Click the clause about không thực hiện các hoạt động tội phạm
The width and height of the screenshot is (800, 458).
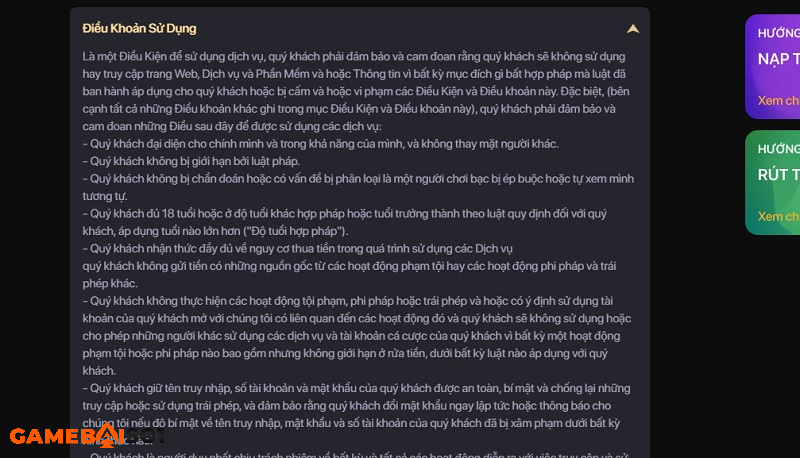coord(357,336)
